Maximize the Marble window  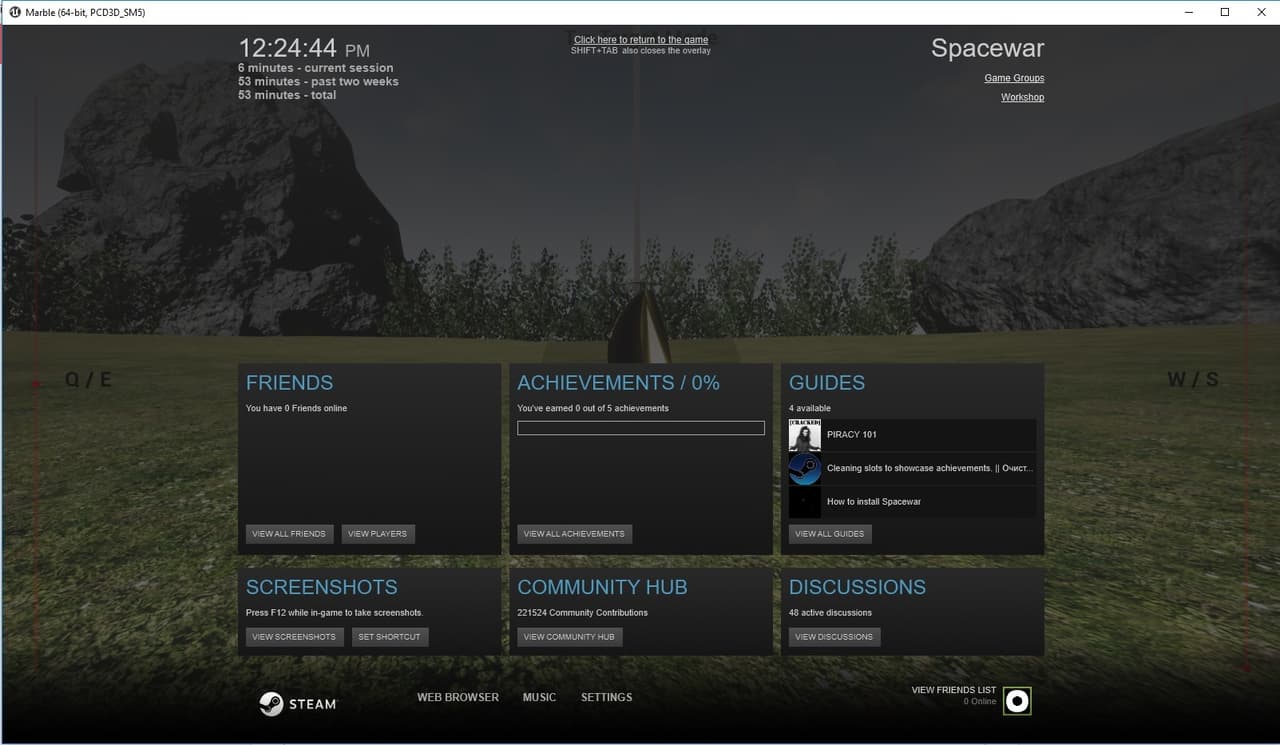(x=1225, y=12)
